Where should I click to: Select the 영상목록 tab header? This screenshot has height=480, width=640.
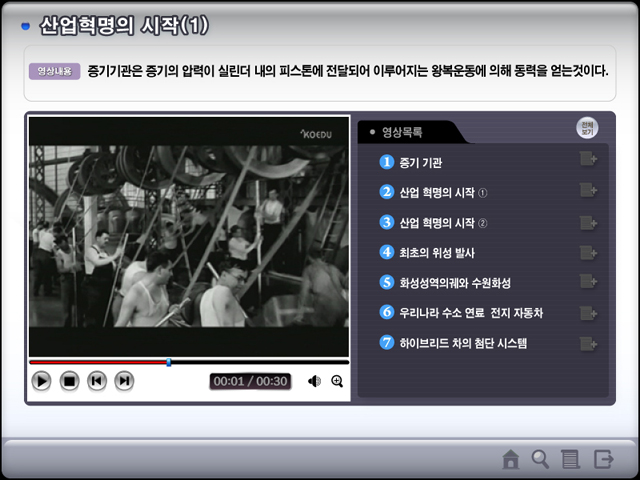[403, 132]
